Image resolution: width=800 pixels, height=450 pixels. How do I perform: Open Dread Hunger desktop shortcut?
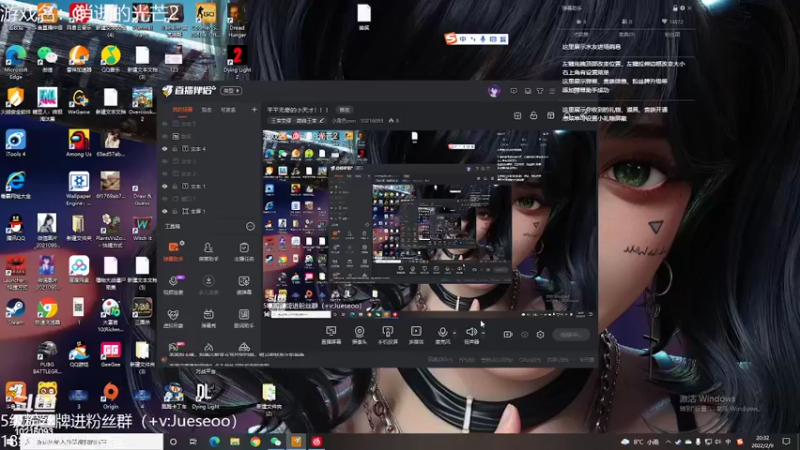[x=237, y=20]
